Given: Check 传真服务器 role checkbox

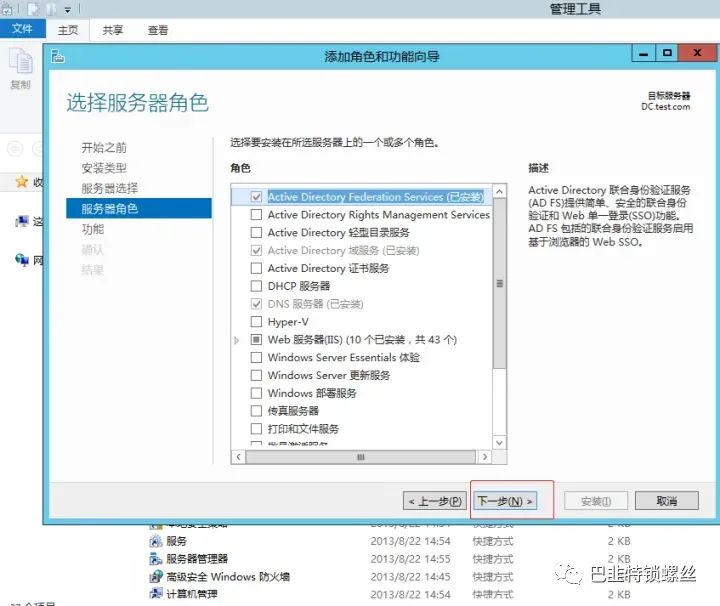Looking at the screenshot, I should click(256, 410).
